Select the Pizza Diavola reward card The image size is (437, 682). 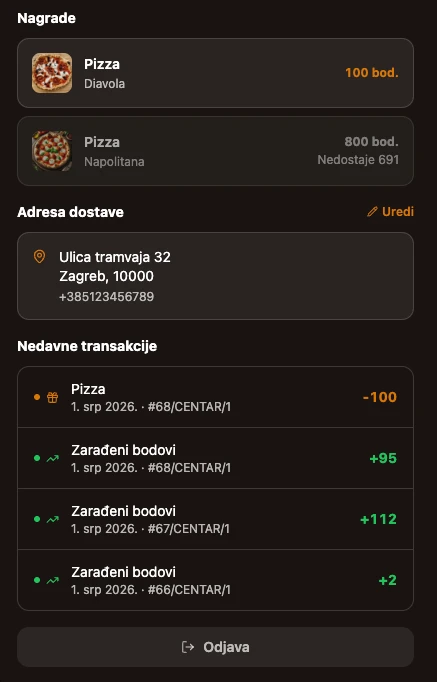coord(215,73)
